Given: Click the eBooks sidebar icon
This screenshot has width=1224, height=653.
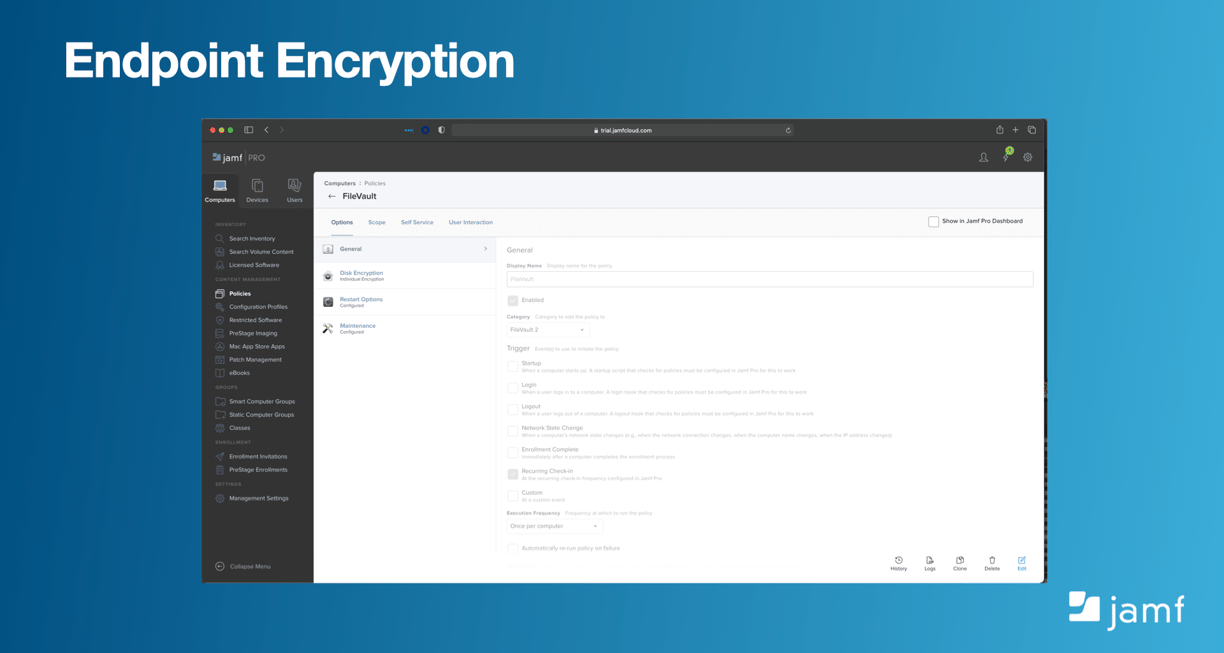Looking at the screenshot, I should [x=220, y=373].
